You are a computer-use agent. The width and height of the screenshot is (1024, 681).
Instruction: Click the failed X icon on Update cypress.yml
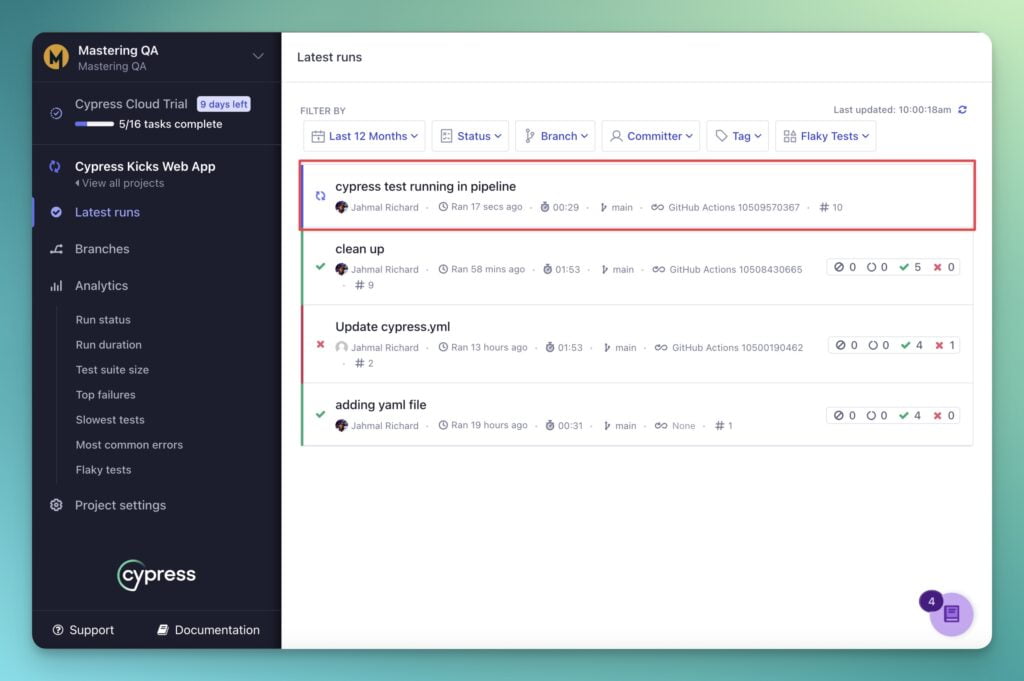(320, 344)
